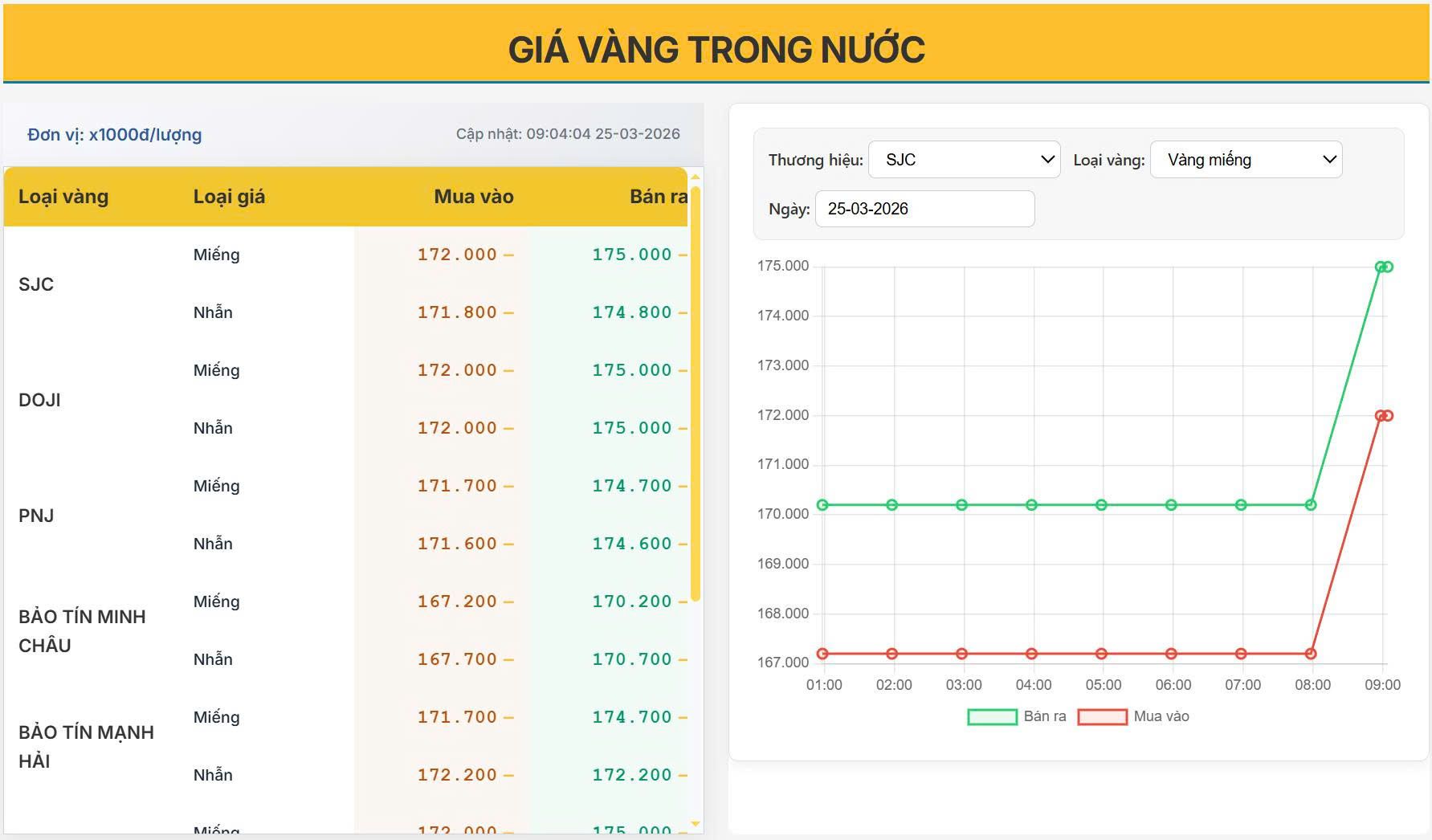Click PNJ Nhẫn sell price 174.600
The height and width of the screenshot is (840, 1432).
(x=632, y=544)
